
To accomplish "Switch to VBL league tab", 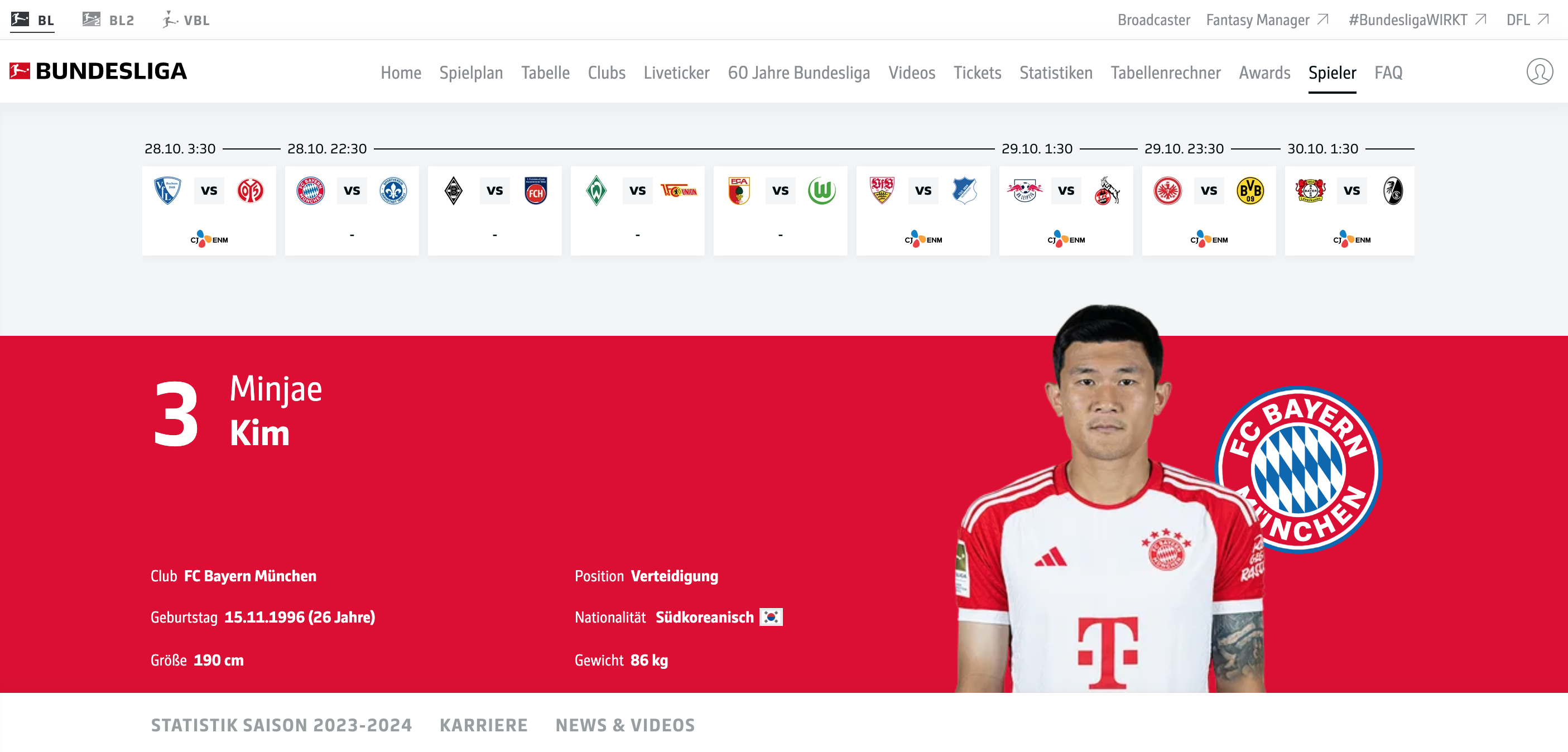I will (x=186, y=20).
